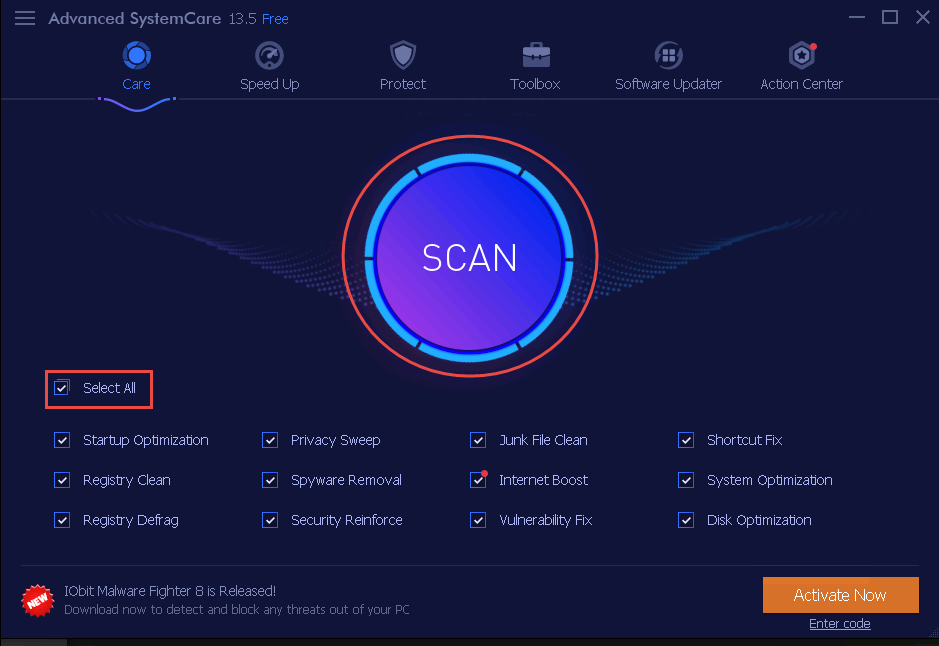The image size is (939, 646).
Task: Click the blue Free edition label
Action: pos(275,19)
